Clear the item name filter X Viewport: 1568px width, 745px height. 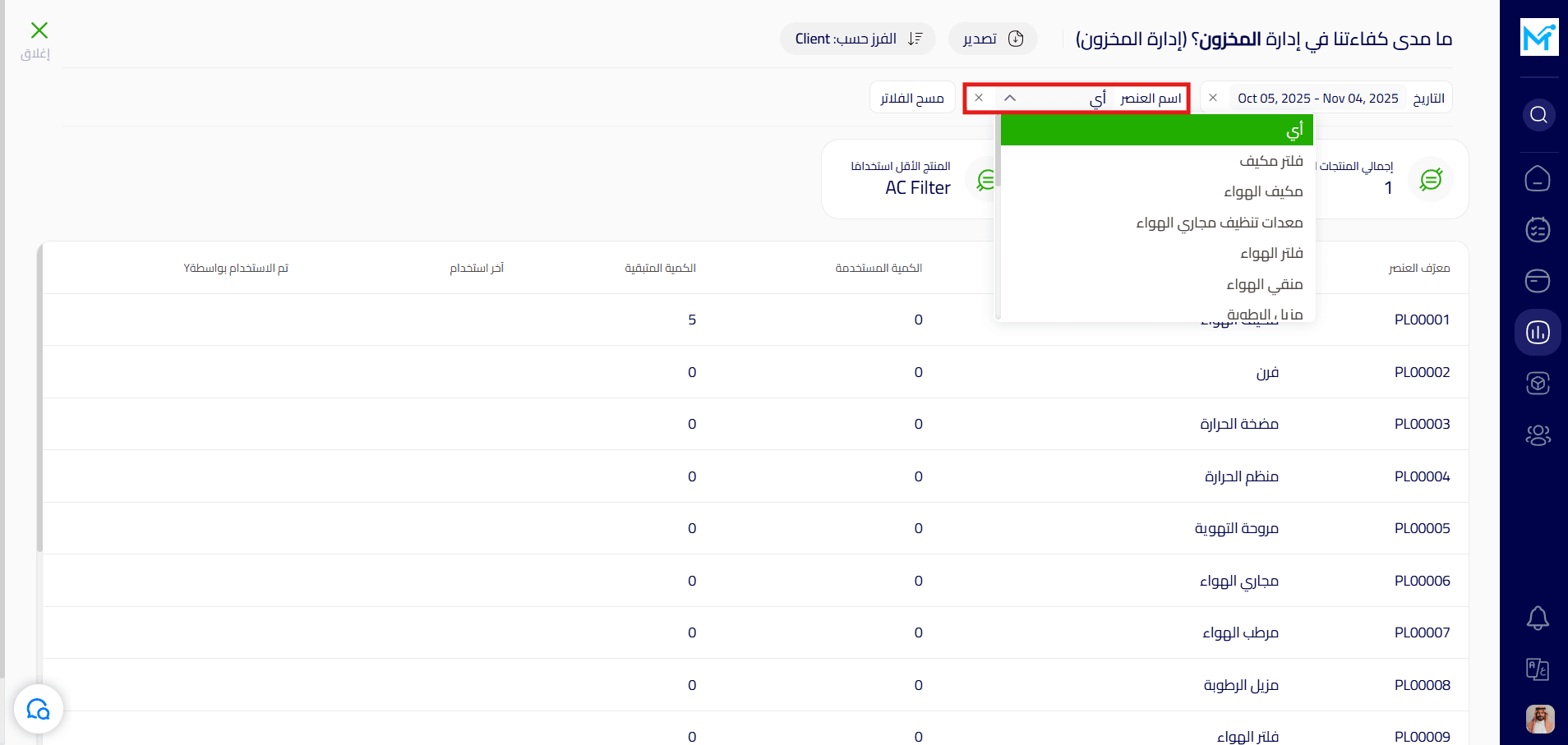(979, 98)
